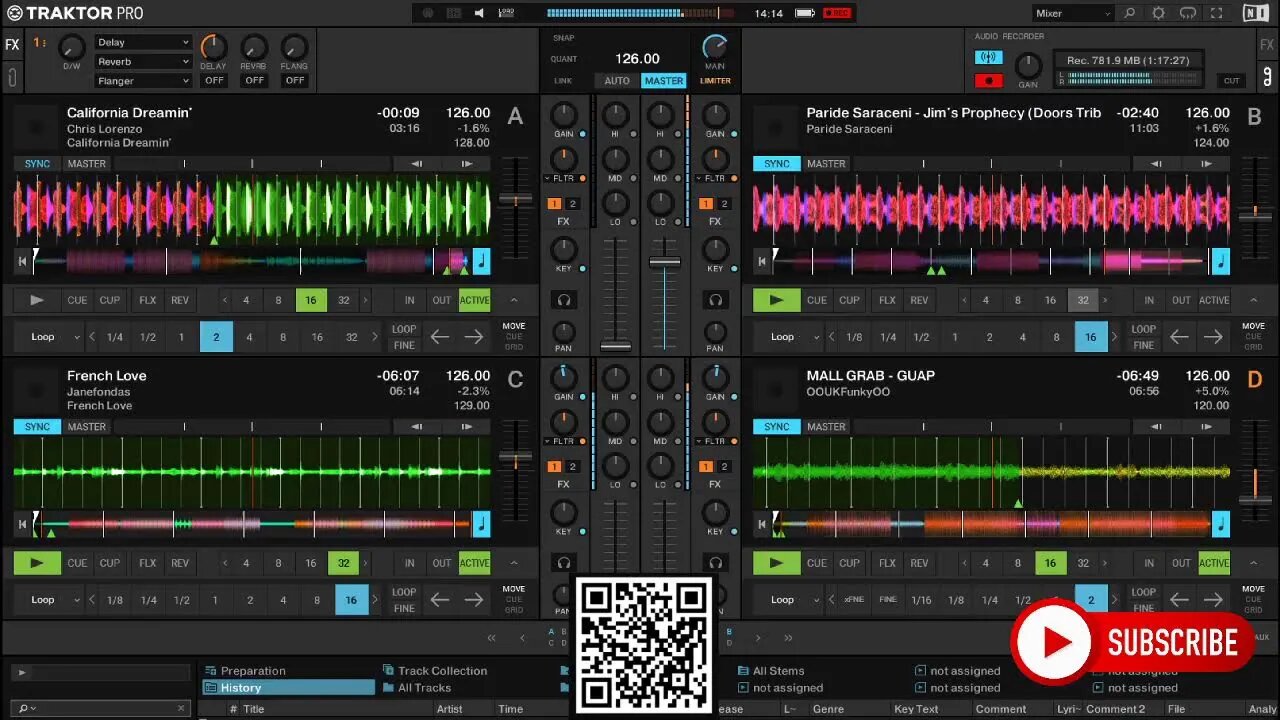Viewport: 1280px width, 720px height.
Task: Click CUT button in Audio Recorder
Action: [1232, 81]
